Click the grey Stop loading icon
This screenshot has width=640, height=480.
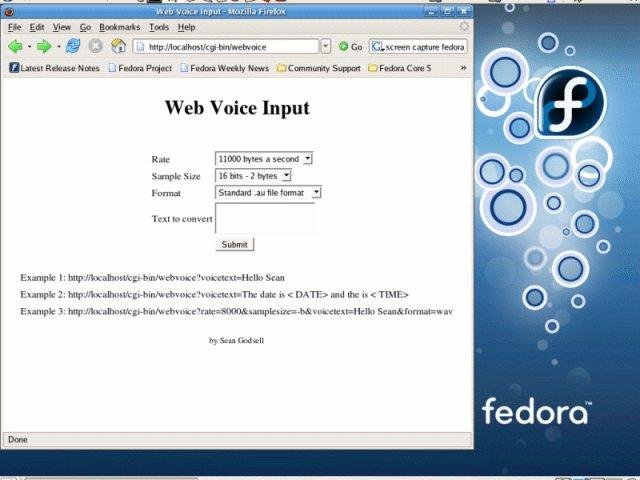tap(96, 46)
